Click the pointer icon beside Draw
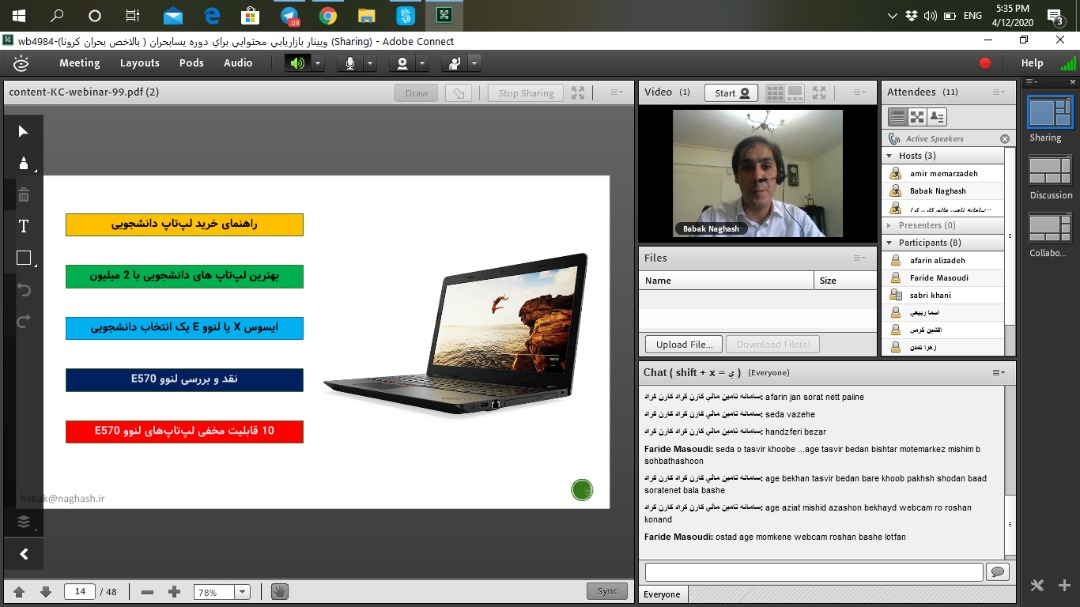The height and width of the screenshot is (607, 1080). coord(458,93)
